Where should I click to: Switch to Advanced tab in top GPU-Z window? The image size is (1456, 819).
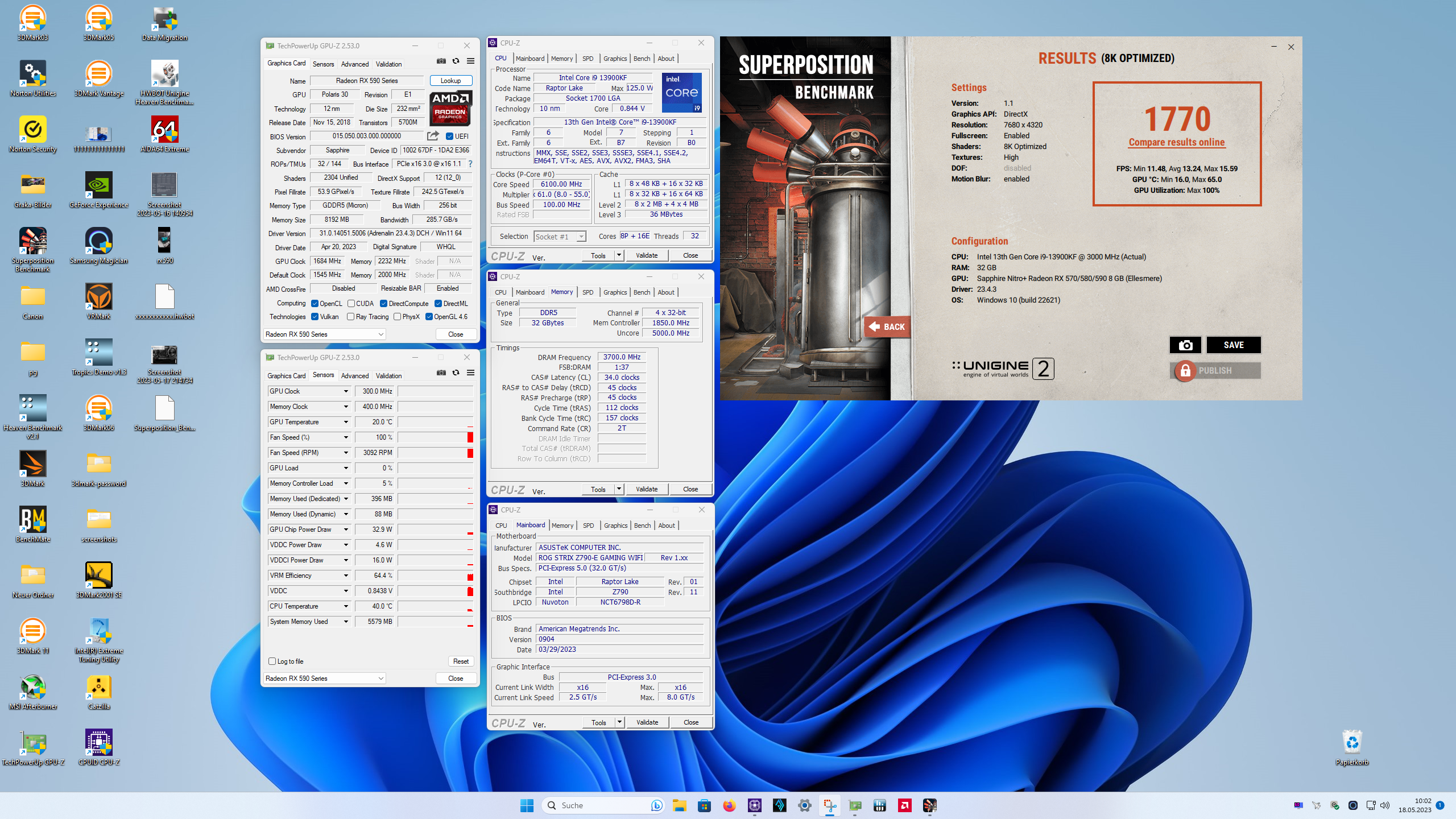[355, 64]
